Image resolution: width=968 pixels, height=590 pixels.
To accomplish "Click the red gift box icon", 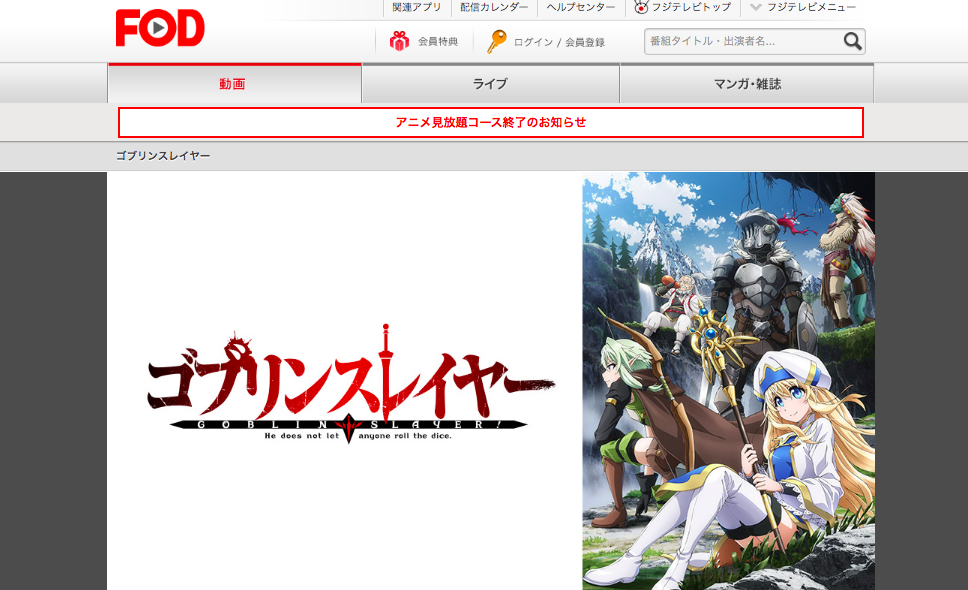I will pyautogui.click(x=399, y=41).
